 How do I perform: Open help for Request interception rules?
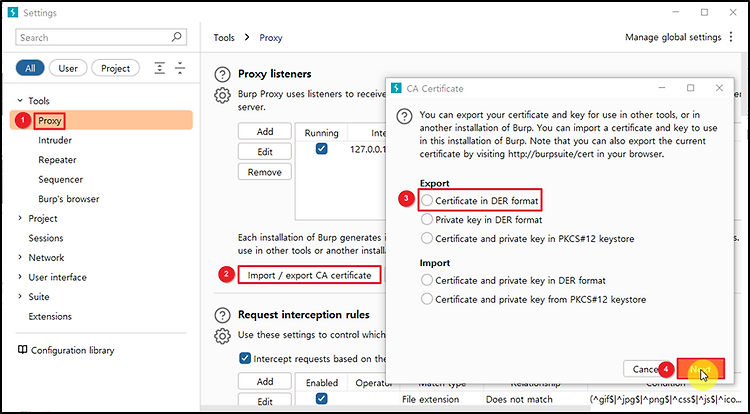(x=222, y=316)
